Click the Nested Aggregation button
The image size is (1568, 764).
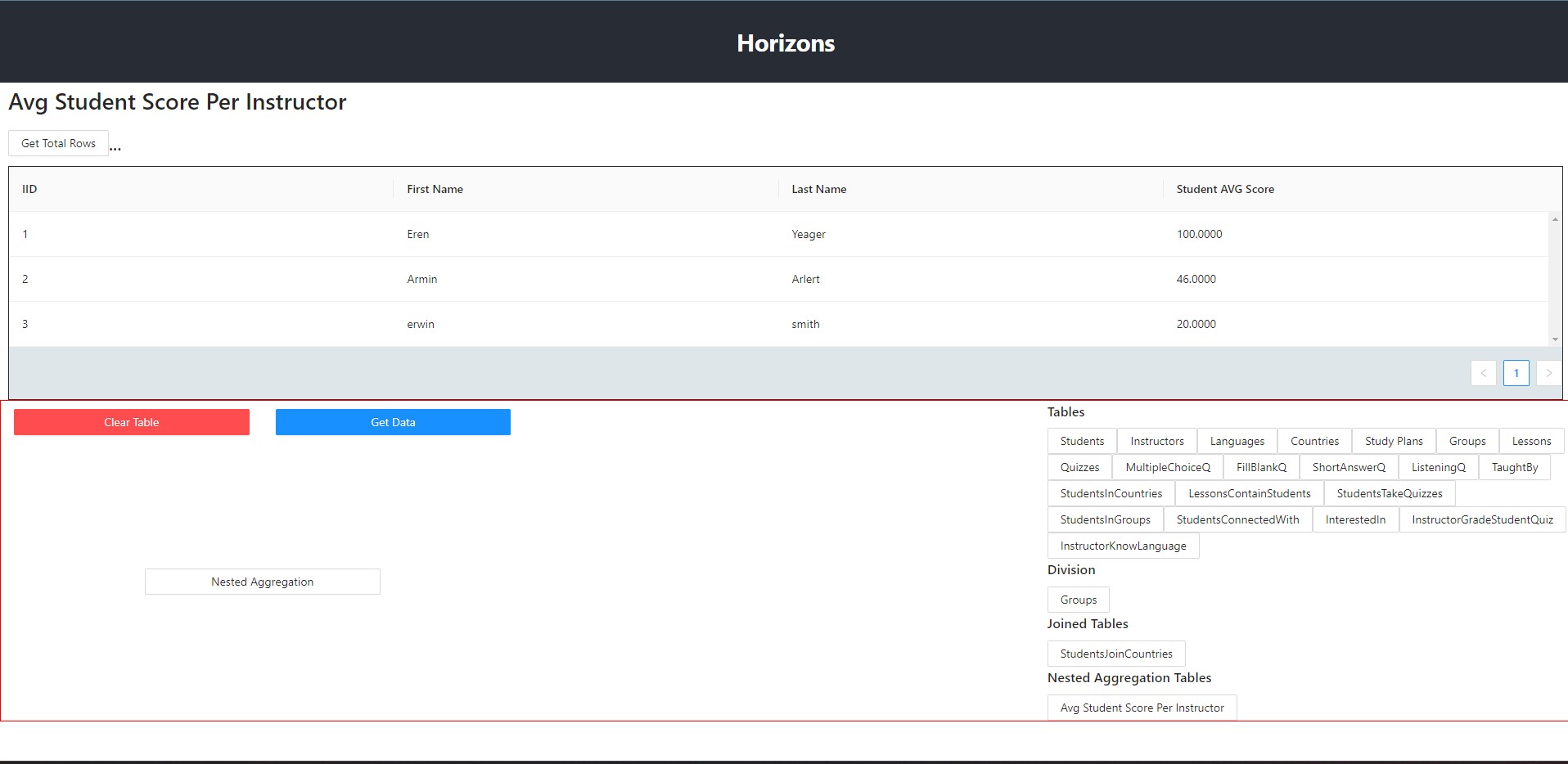[x=262, y=582]
